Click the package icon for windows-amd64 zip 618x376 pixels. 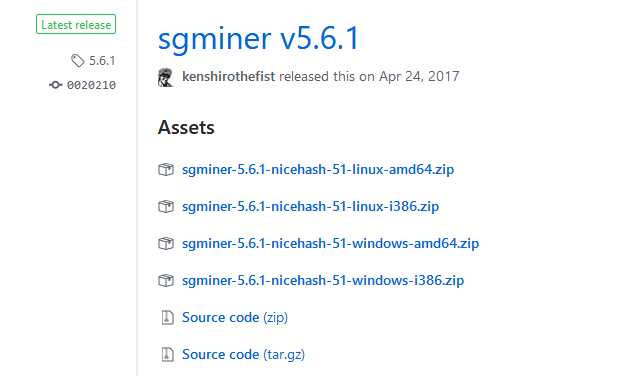click(166, 244)
